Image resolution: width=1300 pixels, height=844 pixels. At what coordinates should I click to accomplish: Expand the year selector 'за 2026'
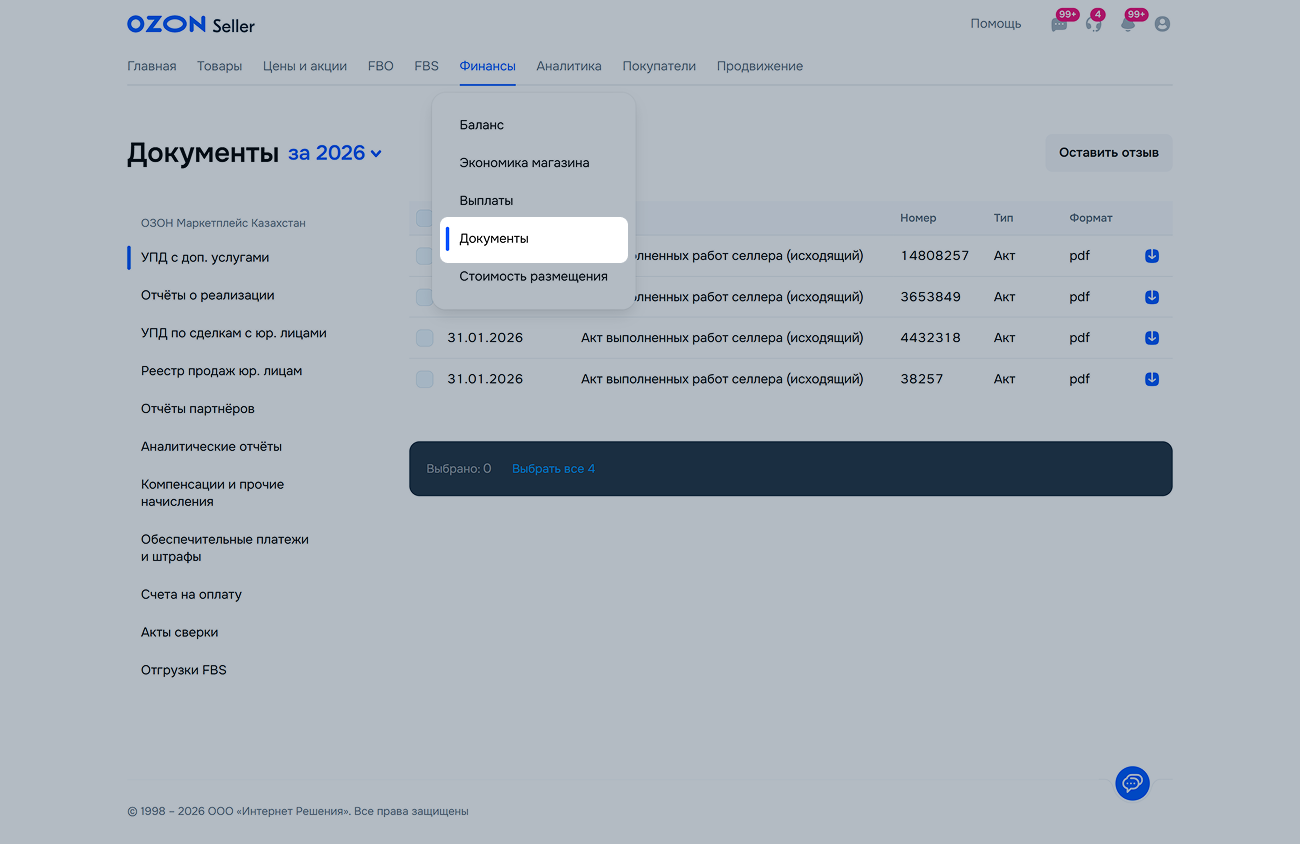tap(335, 153)
